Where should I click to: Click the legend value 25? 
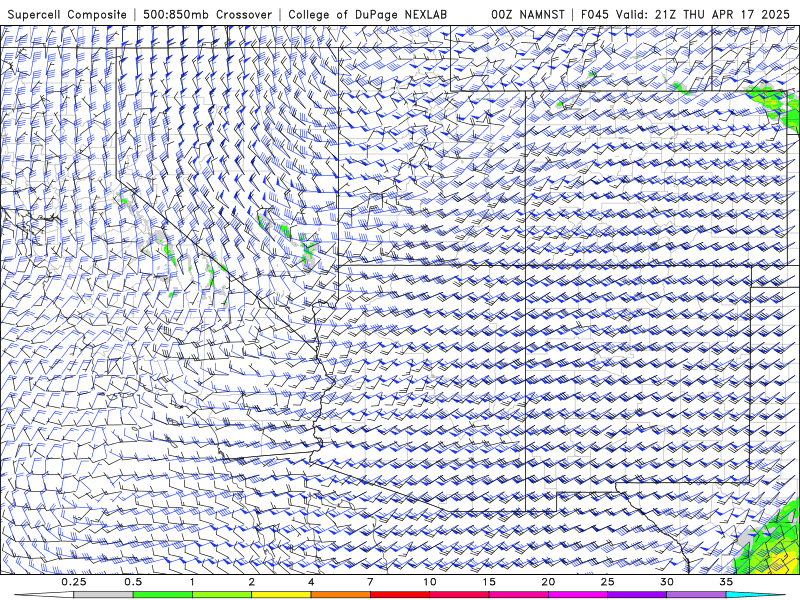(607, 582)
